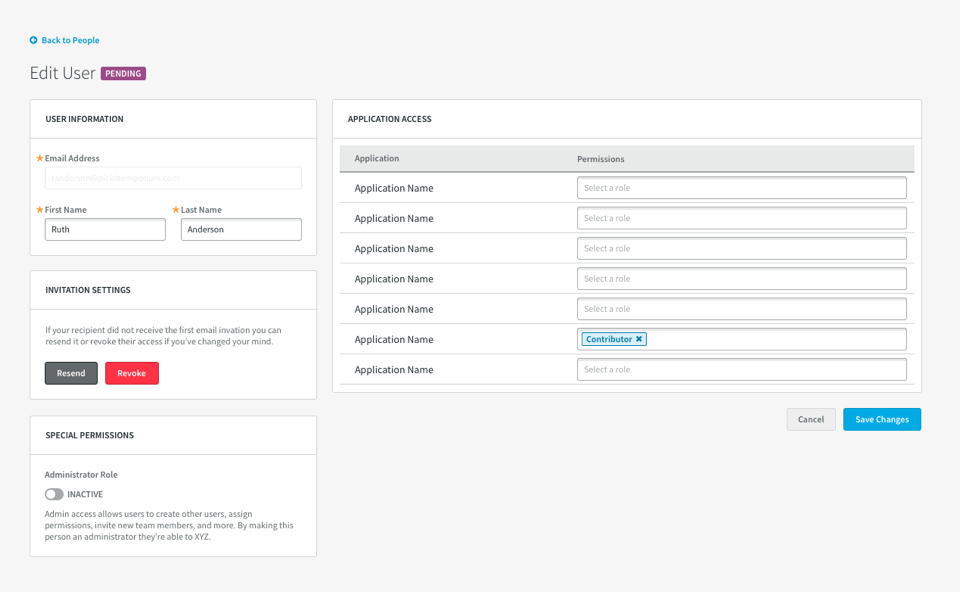Expand the second application row's Select a role field
Image resolution: width=960 pixels, height=592 pixels.
741,218
